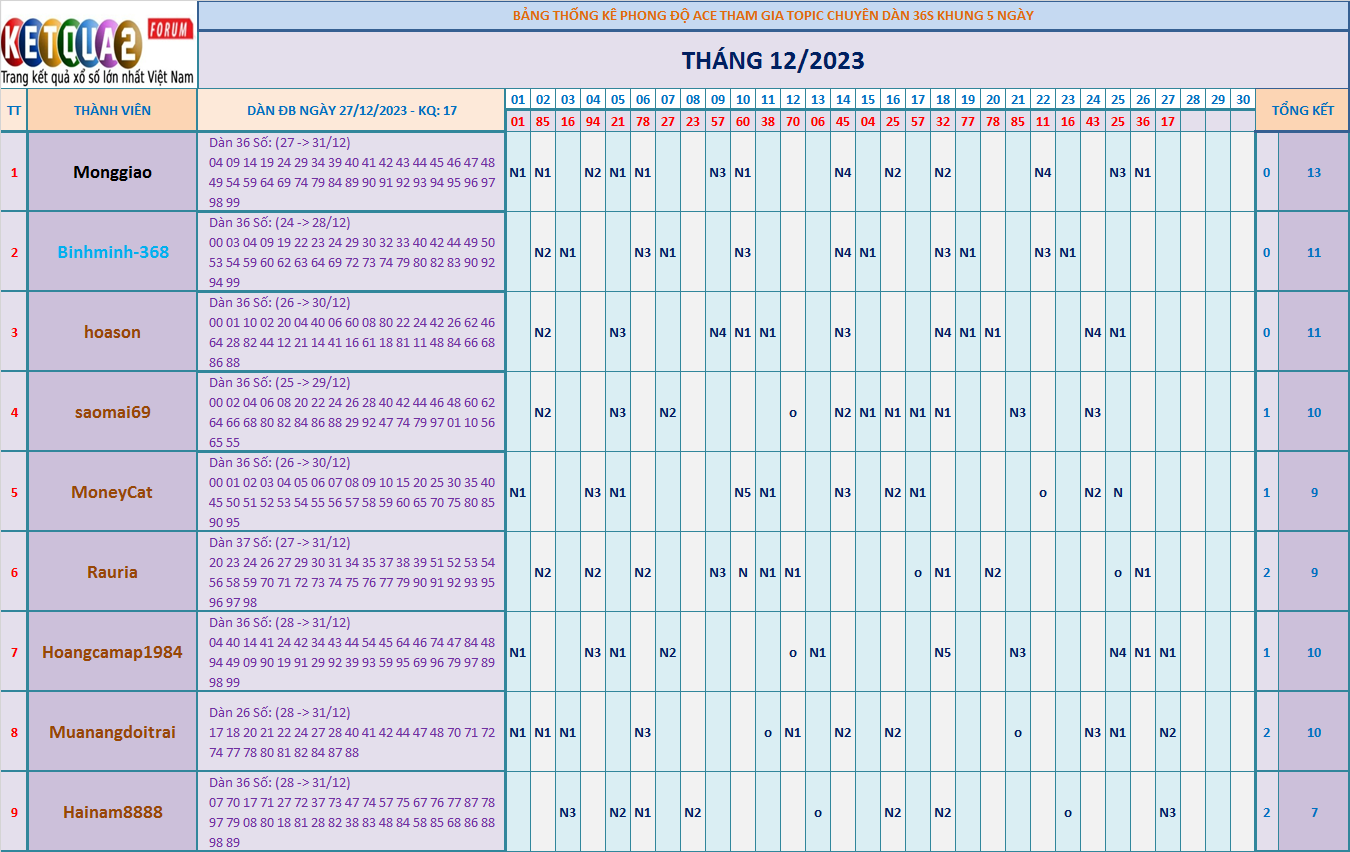The height and width of the screenshot is (852, 1350).
Task: Click the KETQUA2 Forum logo
Action: (x=98, y=44)
